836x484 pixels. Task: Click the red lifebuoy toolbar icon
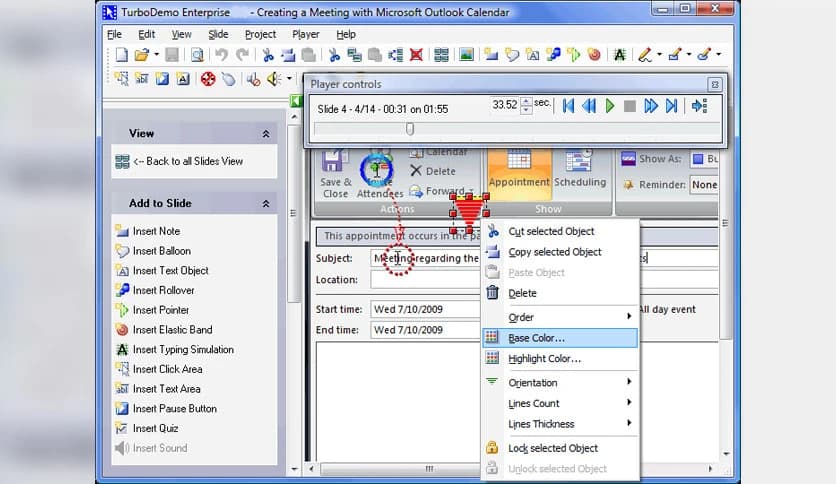click(x=208, y=79)
